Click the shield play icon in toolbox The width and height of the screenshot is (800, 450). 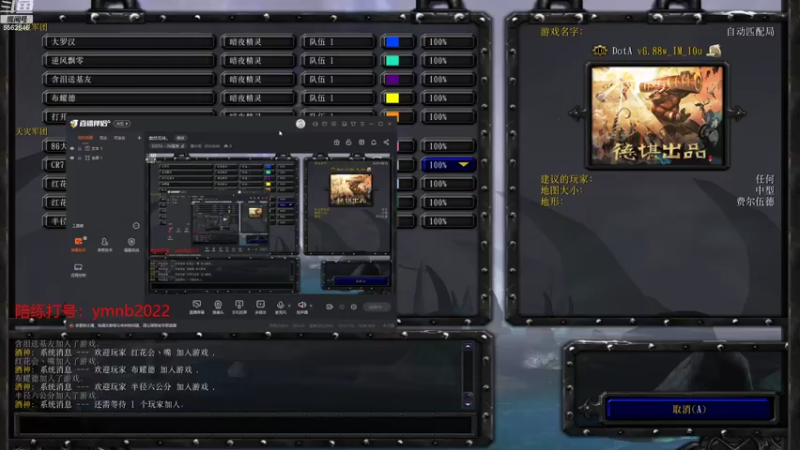(x=131, y=242)
